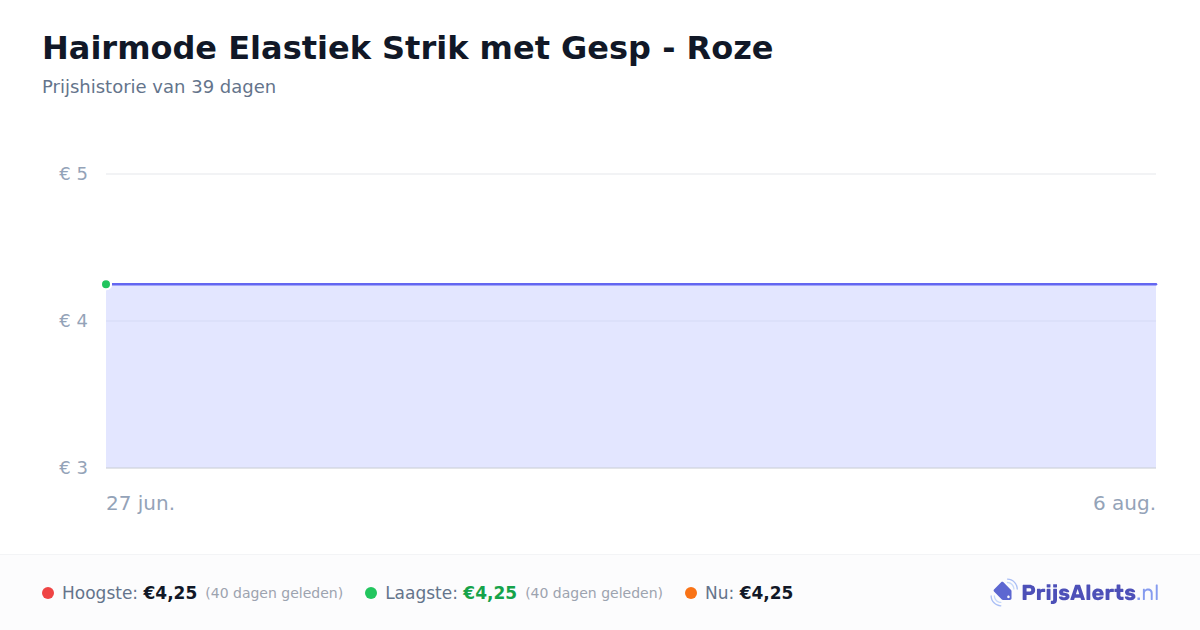Click the Laagste 40 dagen geleden note
The width and height of the screenshot is (1200, 630).
pyautogui.click(x=594, y=593)
